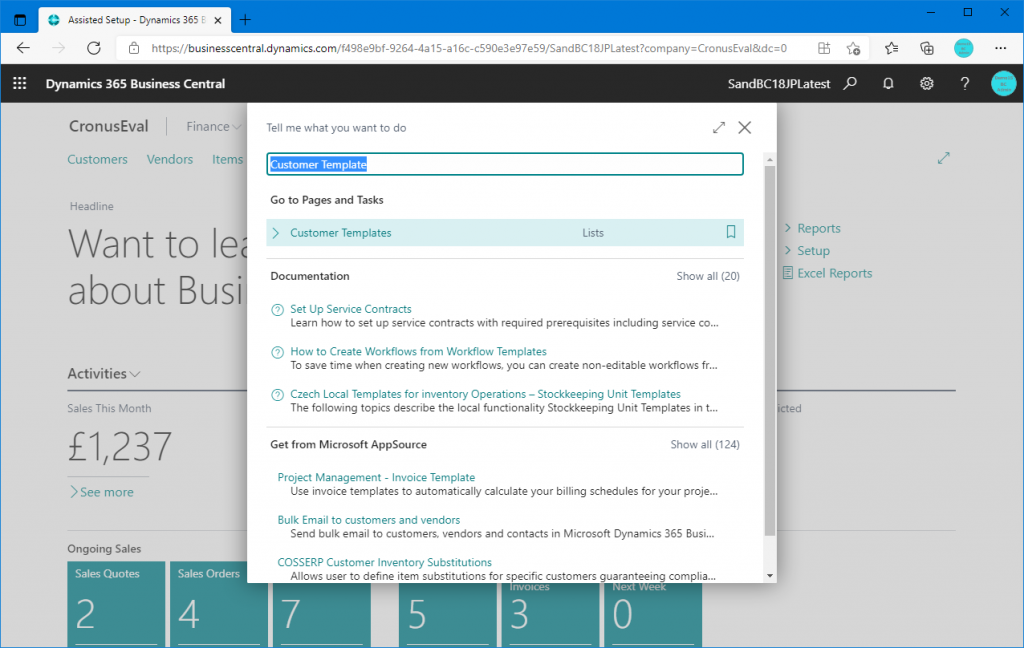Open the Customers navigation item

click(97, 159)
